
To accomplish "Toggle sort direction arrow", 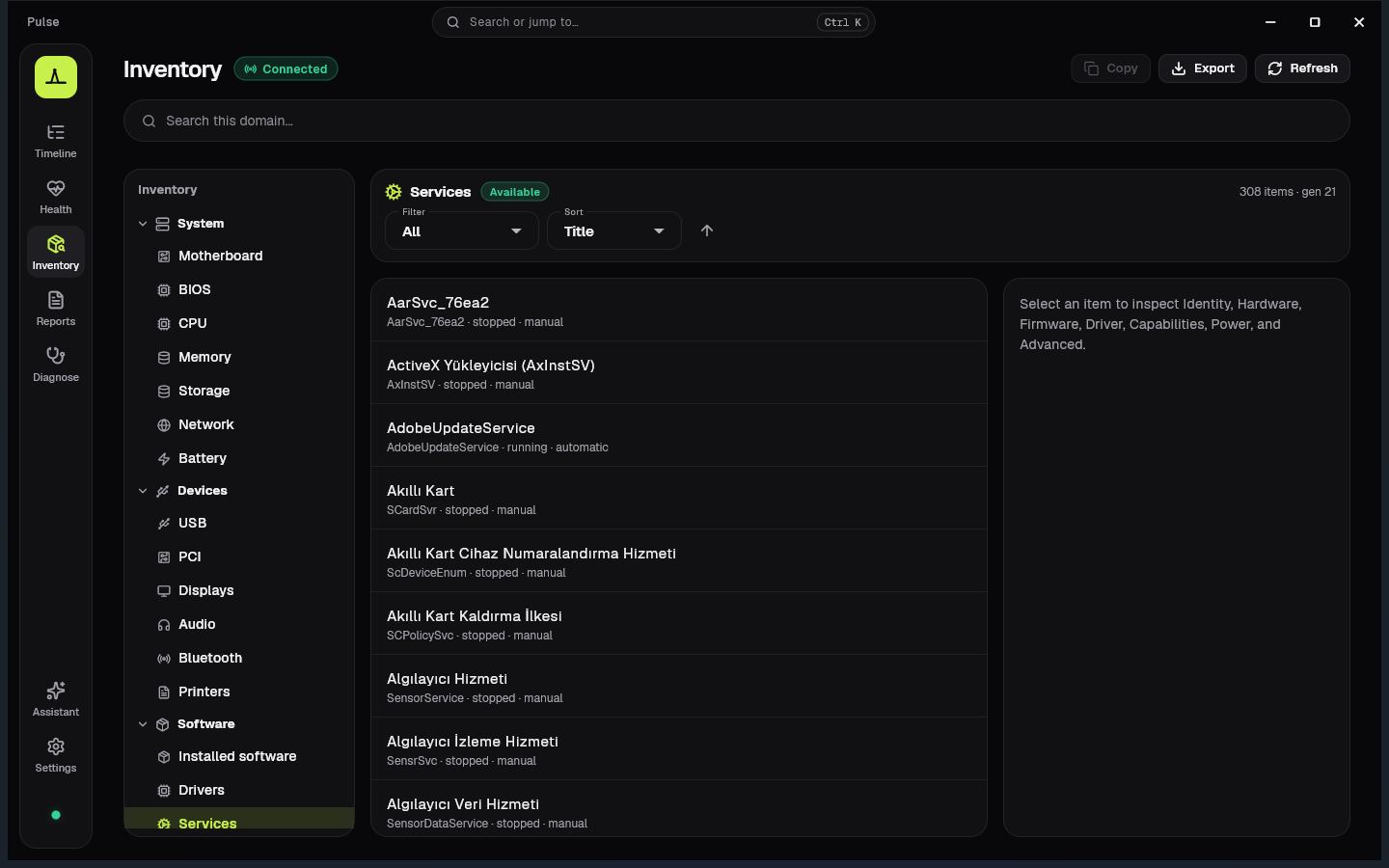I will (707, 231).
